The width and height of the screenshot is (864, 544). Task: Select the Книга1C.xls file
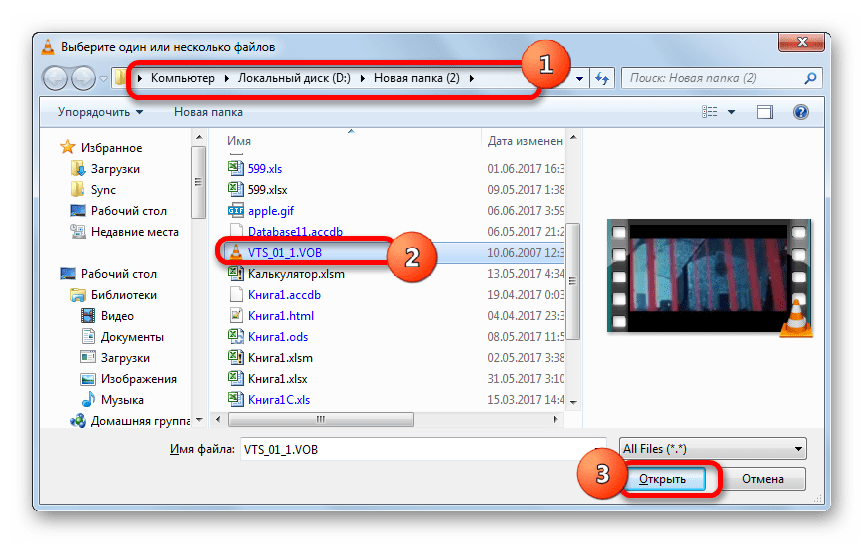279,400
